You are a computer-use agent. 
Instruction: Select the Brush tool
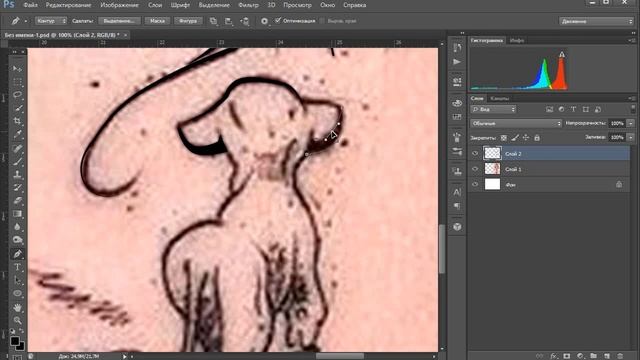[17, 161]
